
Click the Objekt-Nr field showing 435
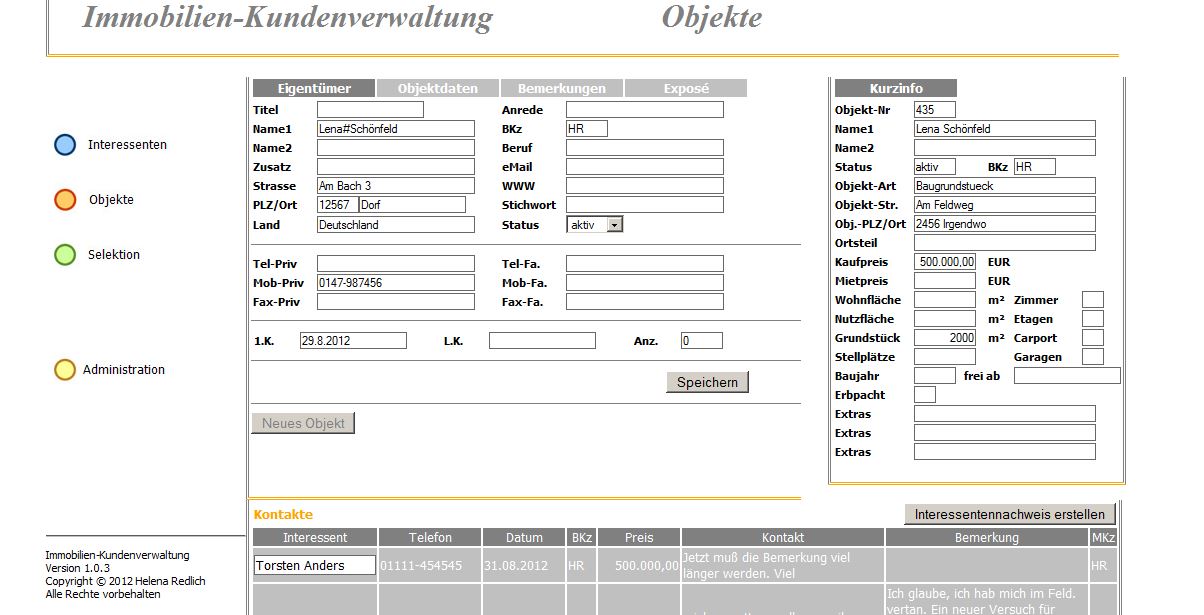pos(934,110)
